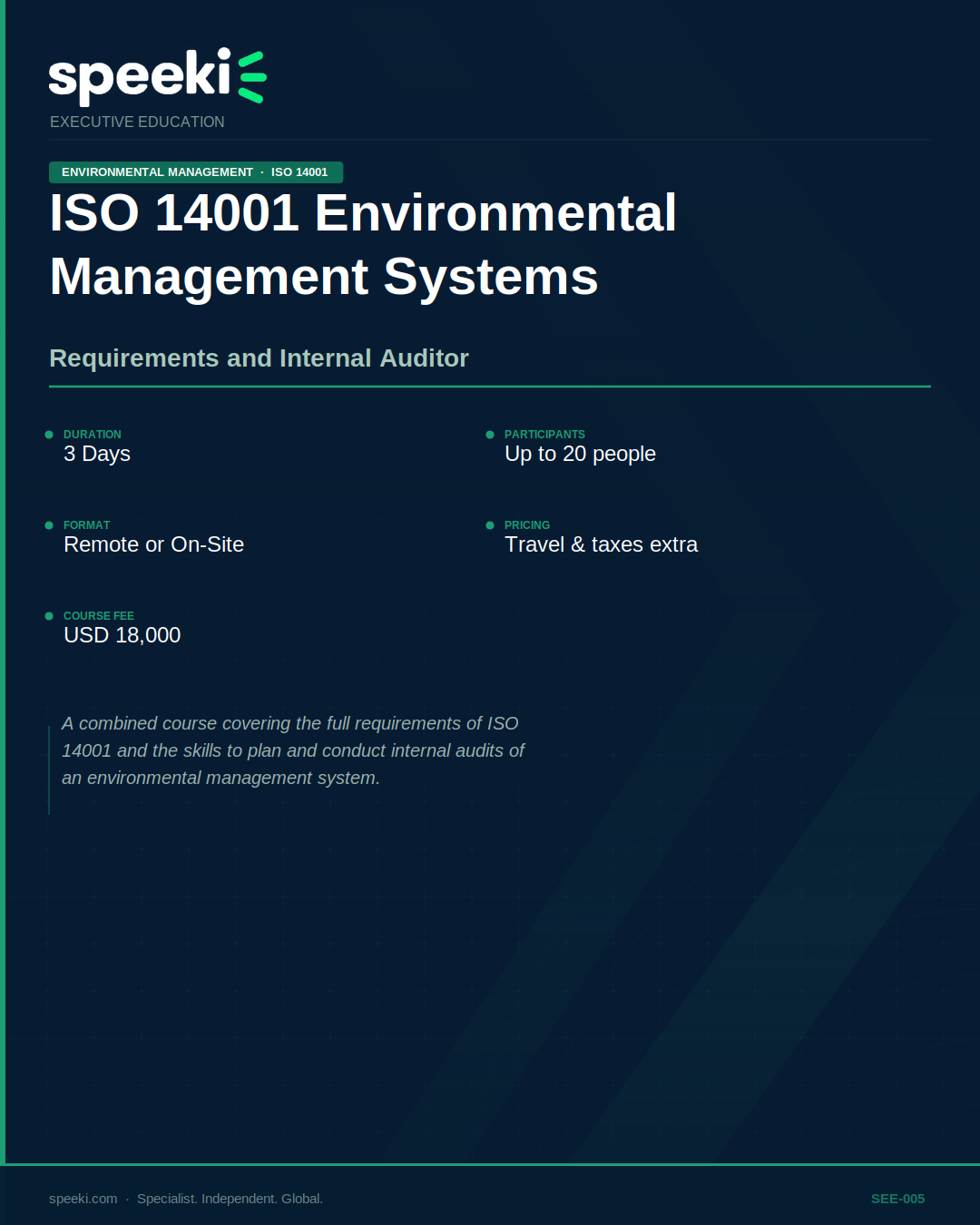Viewport: 980px width, 1225px height.
Task: Click the green divider rule under the subtitle
Action: click(x=490, y=388)
